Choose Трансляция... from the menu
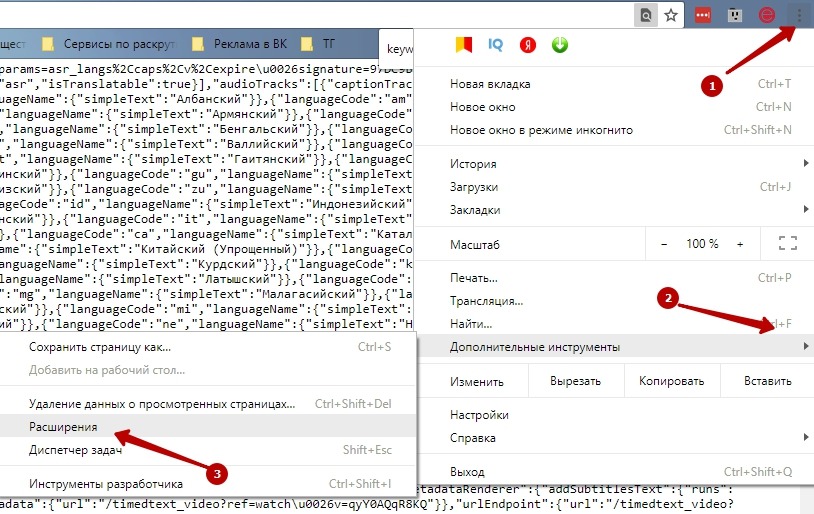This screenshot has height=514, width=814. 615,301
